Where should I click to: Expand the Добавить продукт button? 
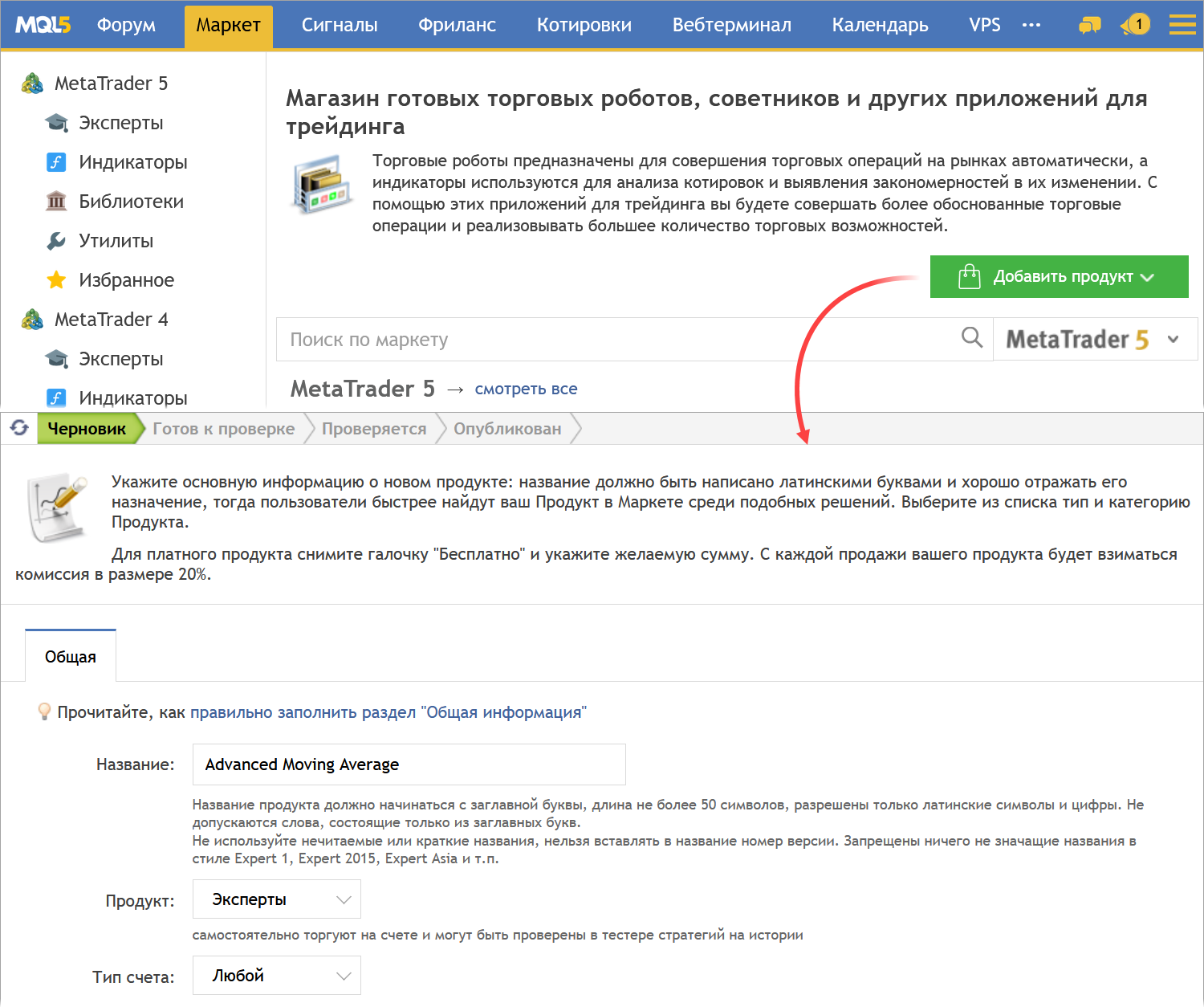[x=1060, y=276]
